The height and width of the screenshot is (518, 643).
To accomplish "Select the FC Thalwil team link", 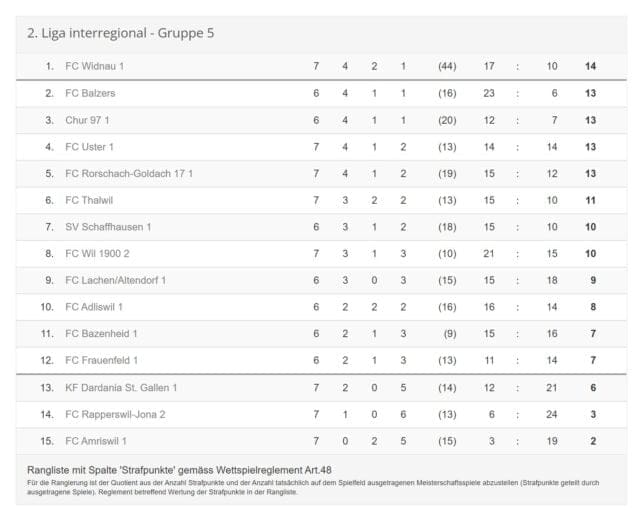I will point(89,200).
